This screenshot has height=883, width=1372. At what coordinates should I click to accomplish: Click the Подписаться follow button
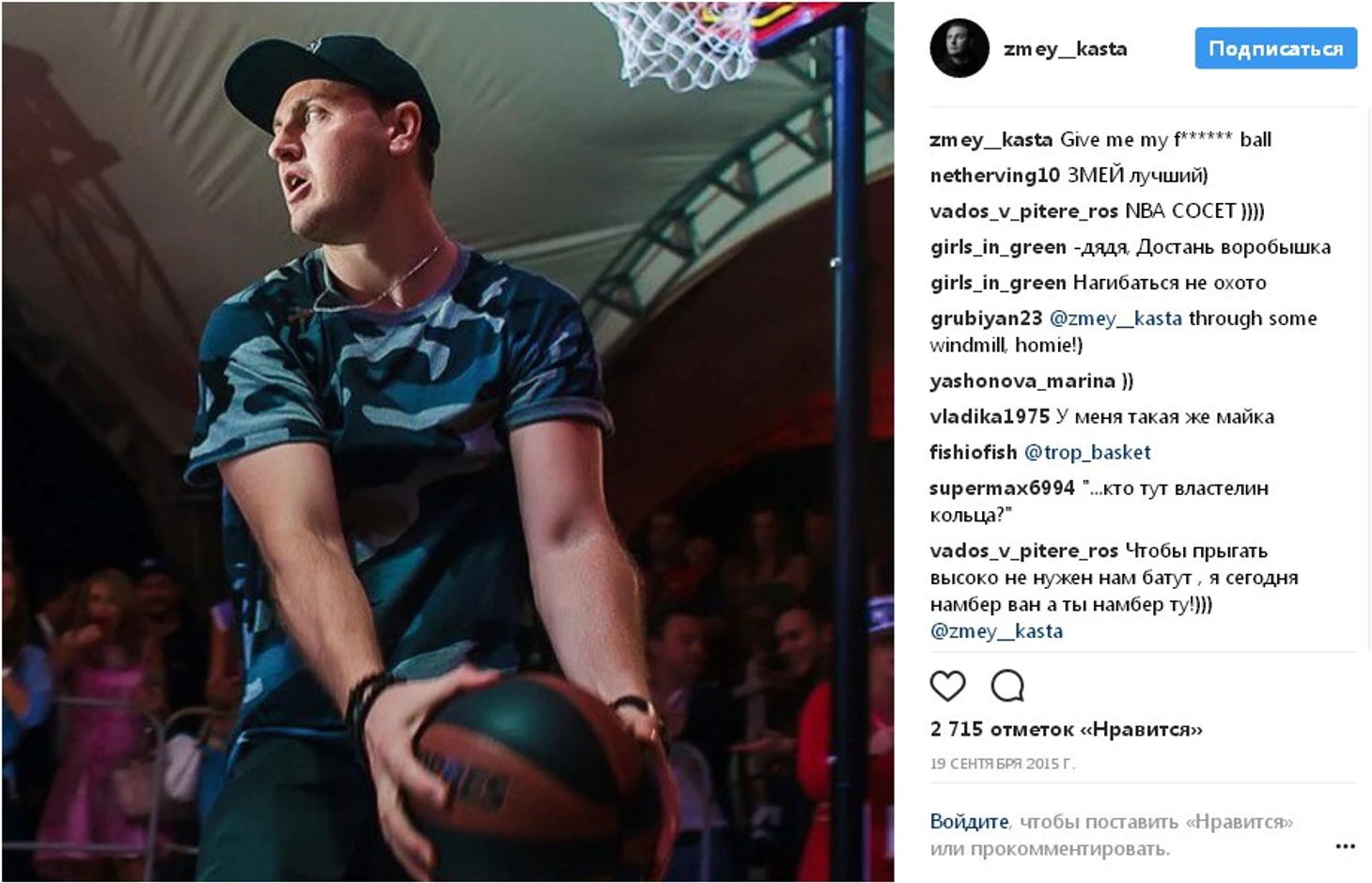[1275, 48]
